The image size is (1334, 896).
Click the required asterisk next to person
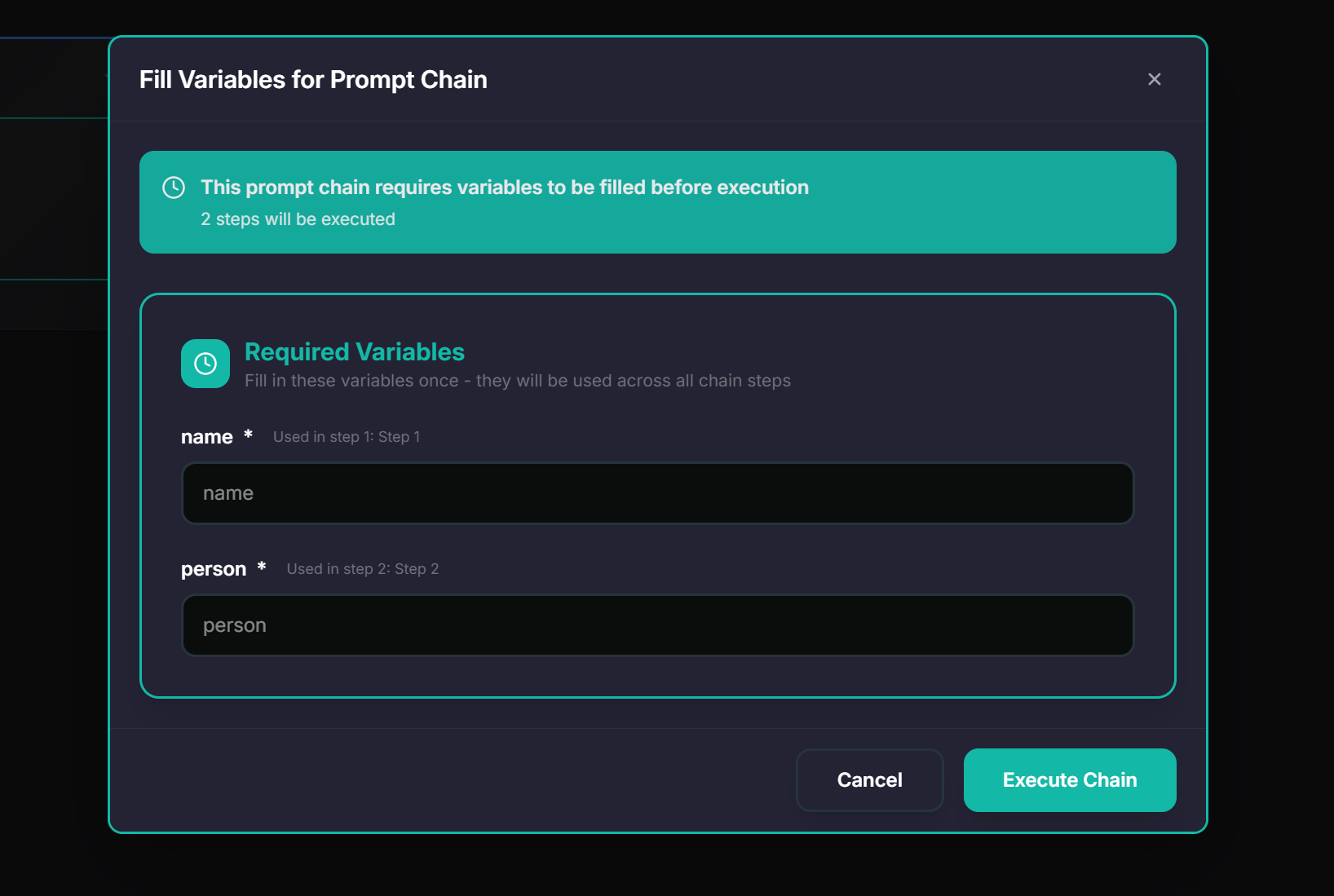[262, 567]
